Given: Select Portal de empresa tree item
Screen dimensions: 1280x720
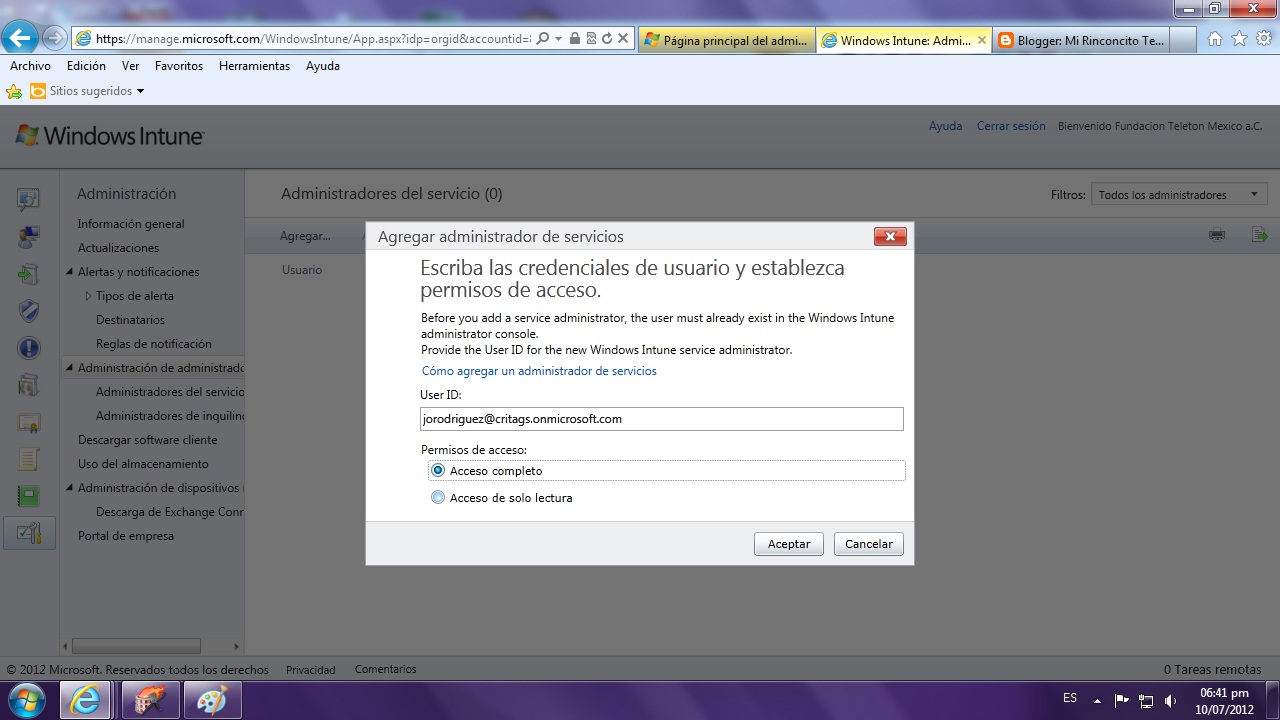Looking at the screenshot, I should point(126,536).
